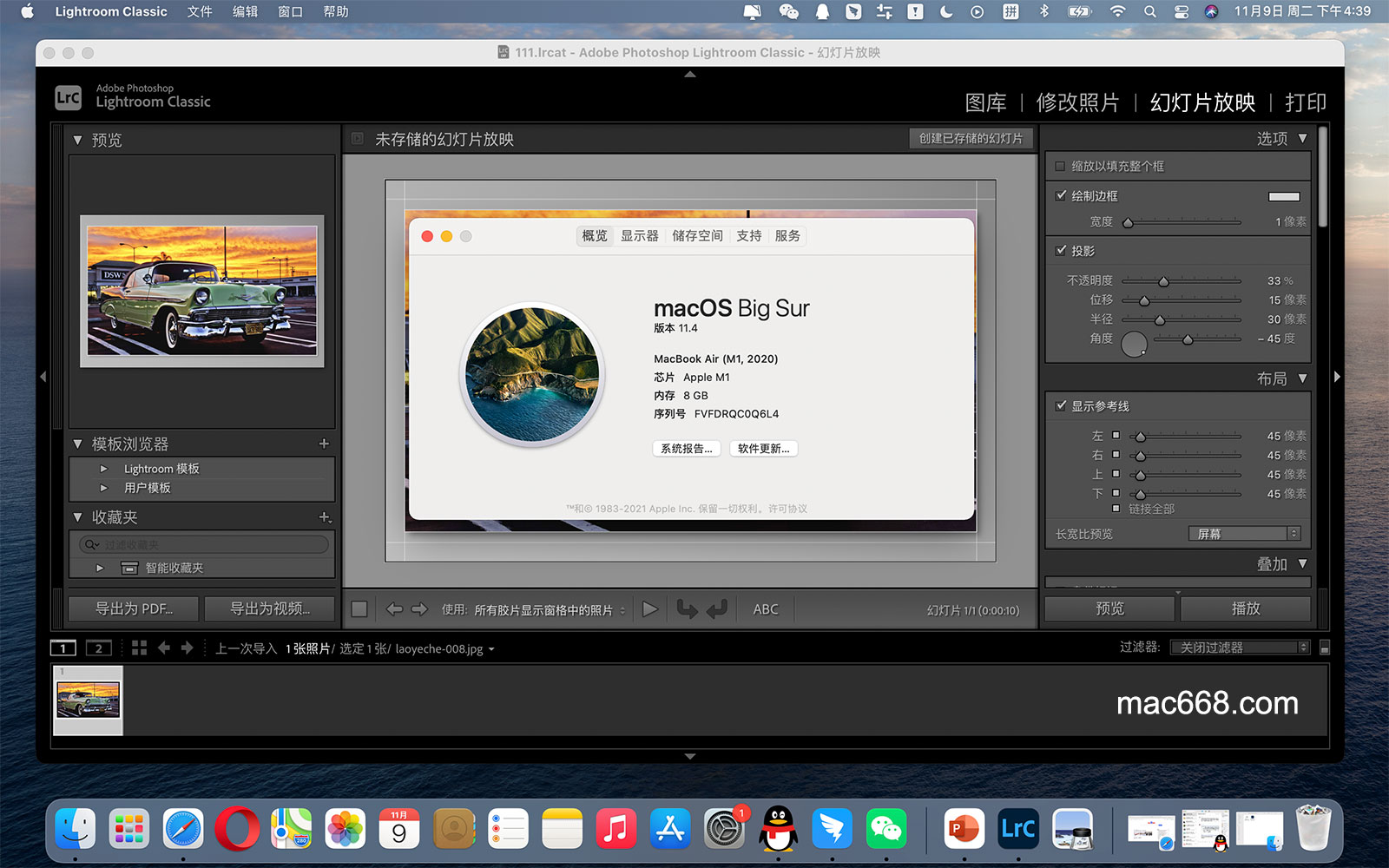Open Lightroom Classic icon in dock

pyautogui.click(x=1017, y=829)
